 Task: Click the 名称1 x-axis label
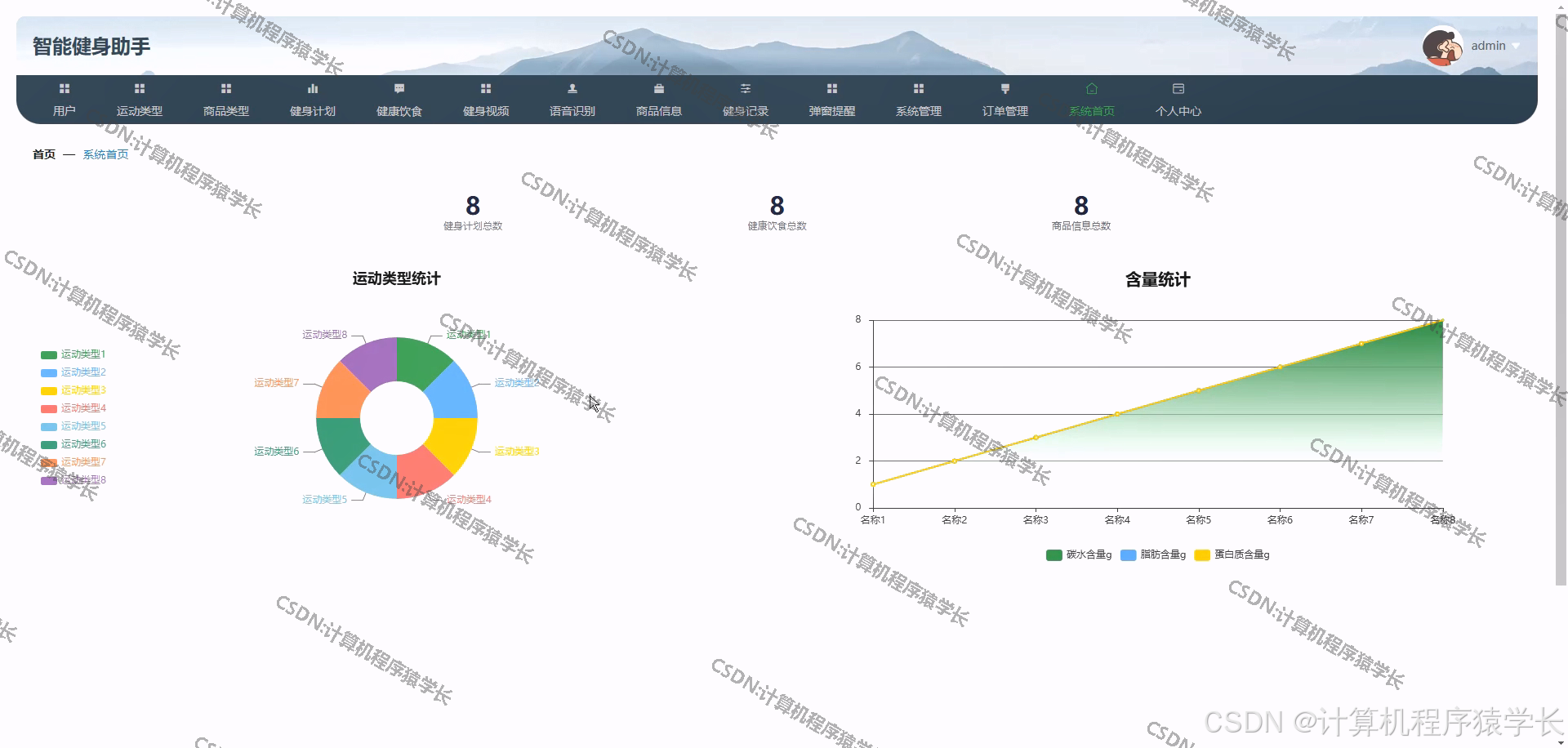(x=873, y=520)
